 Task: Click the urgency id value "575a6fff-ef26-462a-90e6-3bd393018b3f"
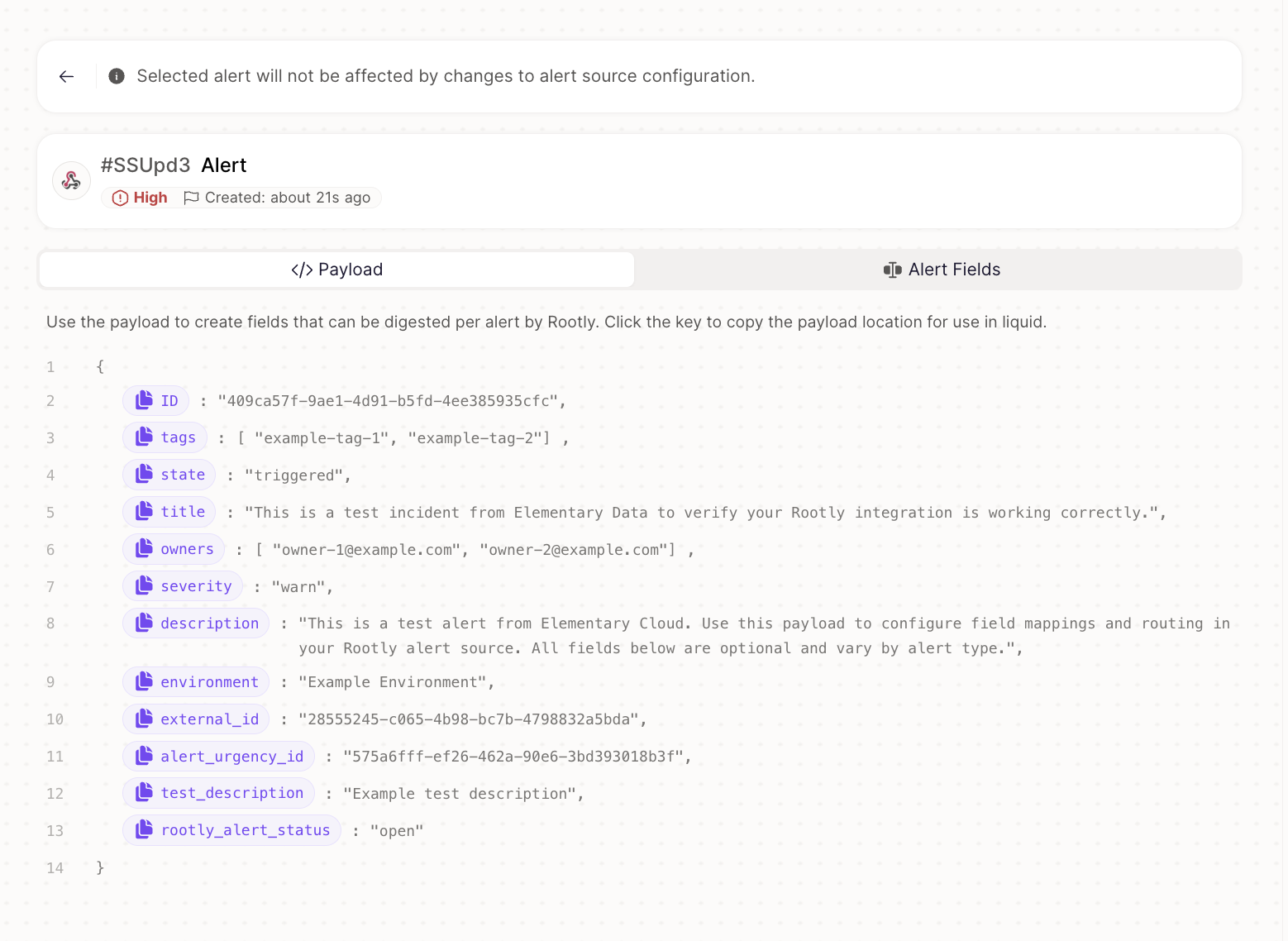pyautogui.click(x=513, y=757)
